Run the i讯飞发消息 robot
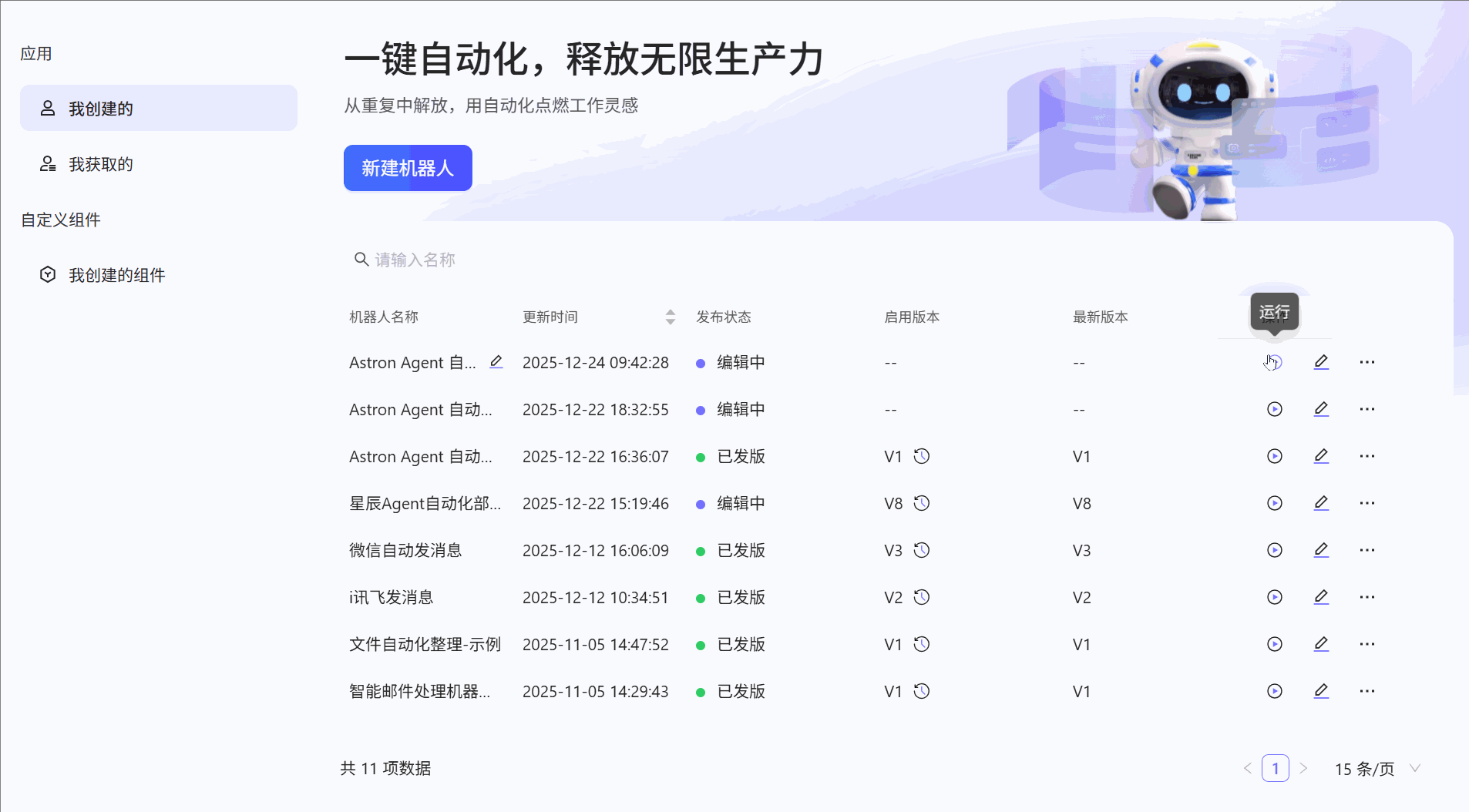This screenshot has height=812, width=1469. (1275, 597)
